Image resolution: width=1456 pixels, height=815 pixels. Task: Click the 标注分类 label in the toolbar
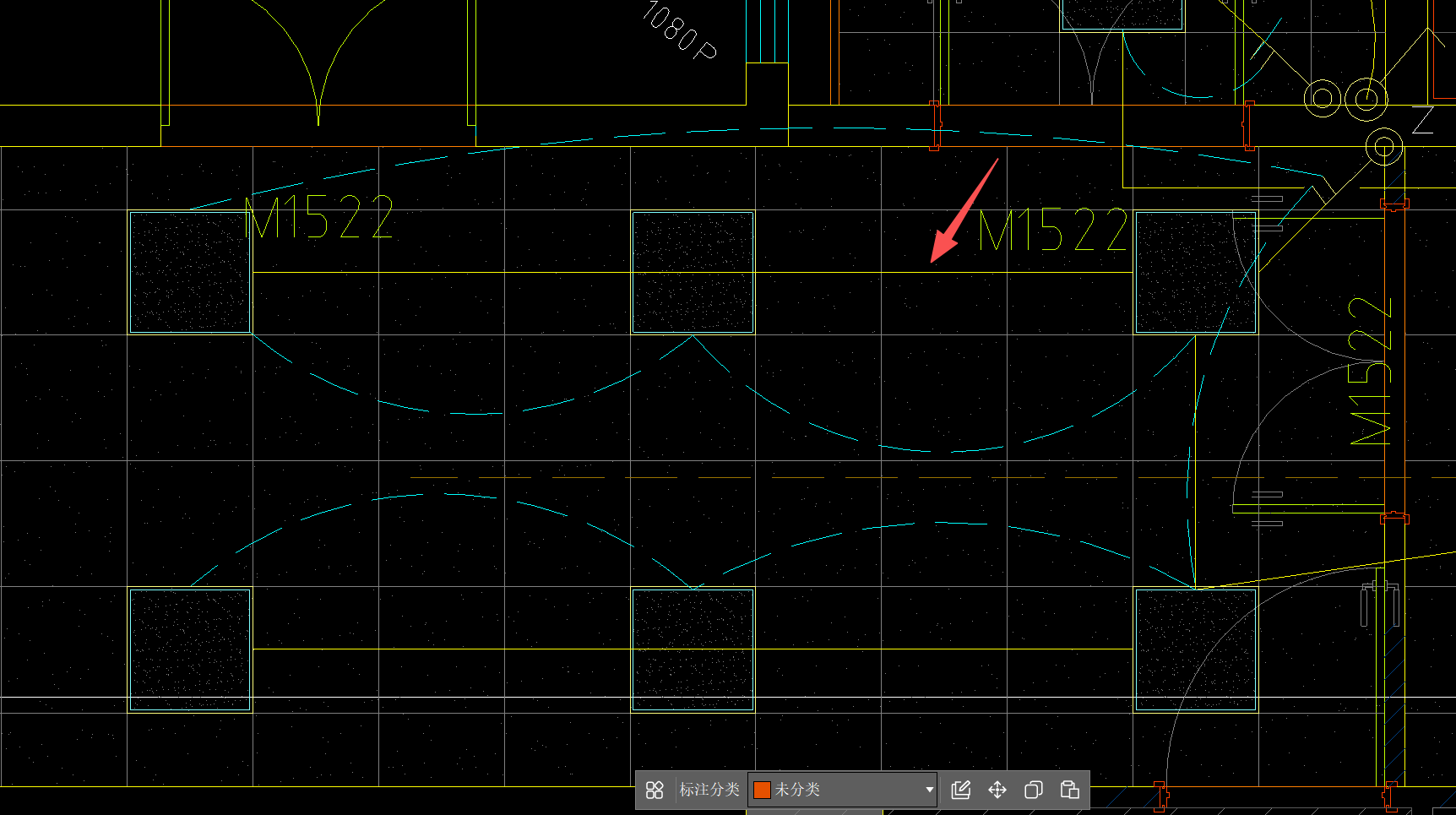[x=709, y=790]
